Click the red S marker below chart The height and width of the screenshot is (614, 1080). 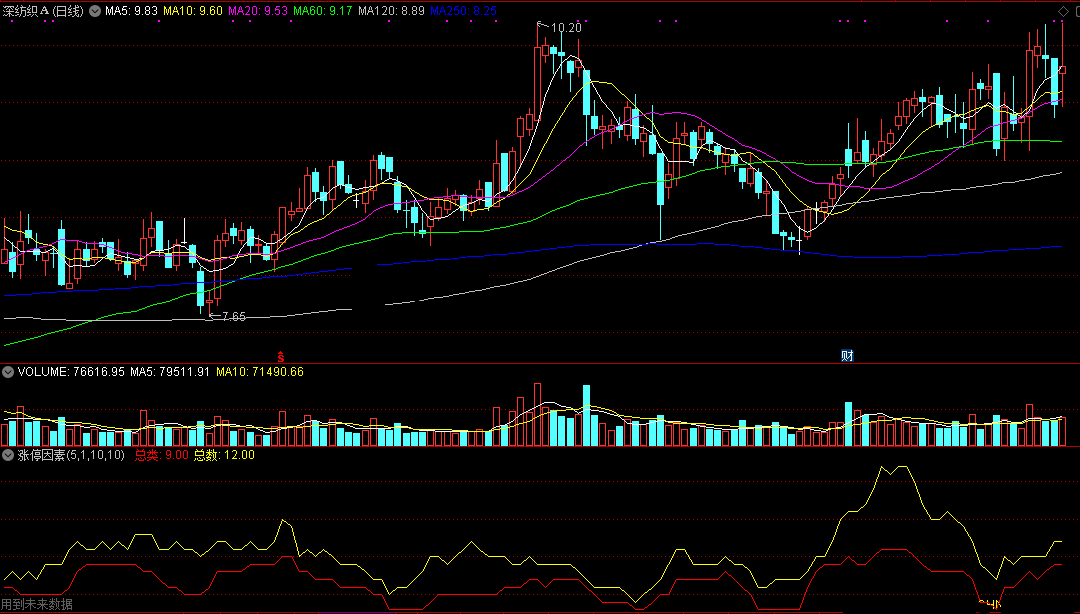coord(280,356)
